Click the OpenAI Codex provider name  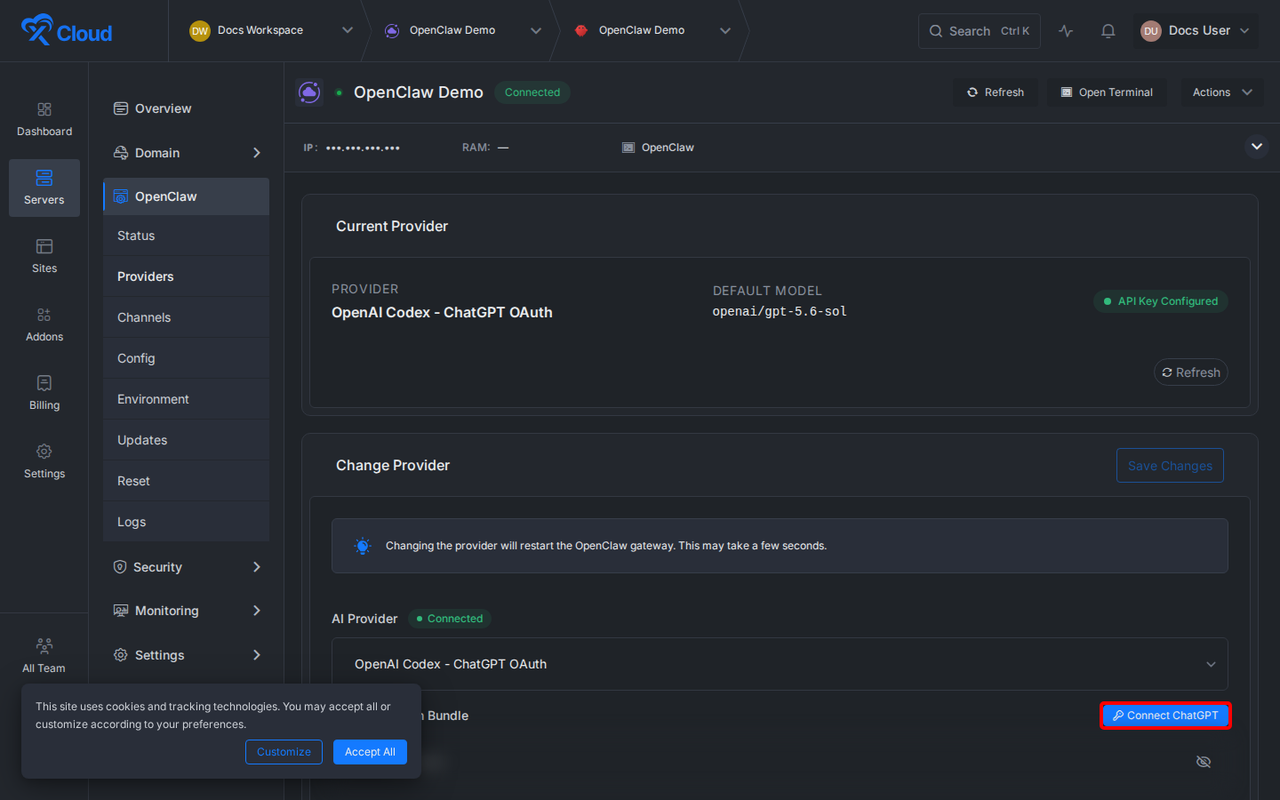coord(442,312)
